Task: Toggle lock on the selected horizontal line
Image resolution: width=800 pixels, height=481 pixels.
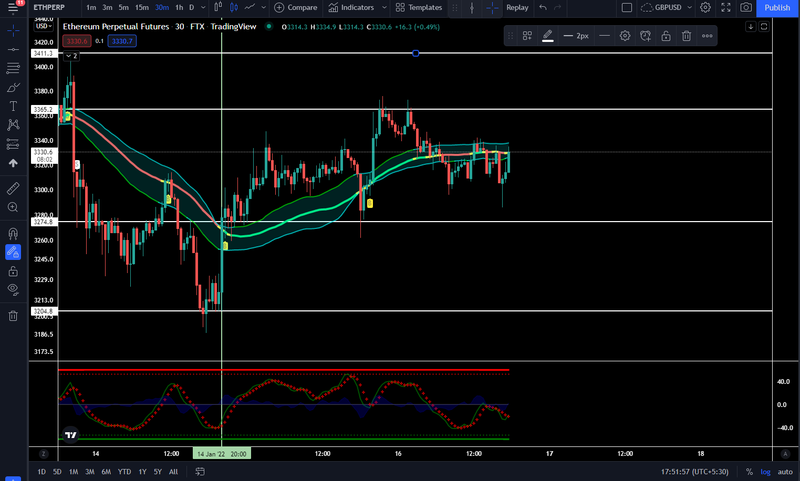Action: (666, 36)
